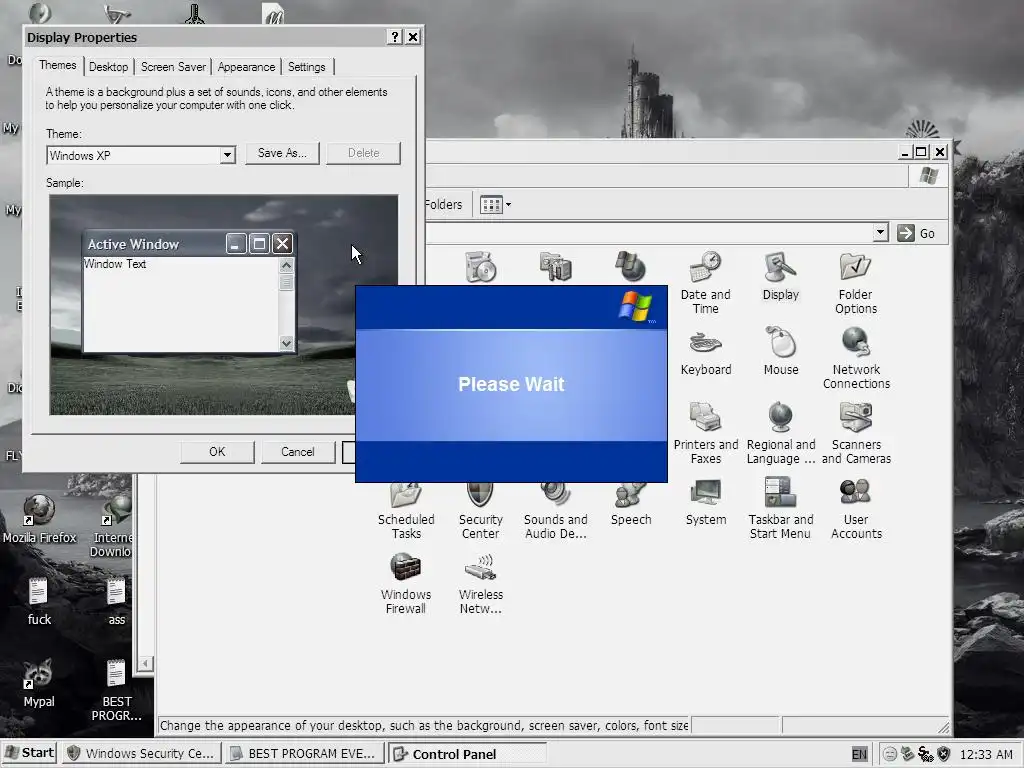This screenshot has width=1024, height=768.
Task: Open the Speech applet icon
Action: (x=630, y=505)
